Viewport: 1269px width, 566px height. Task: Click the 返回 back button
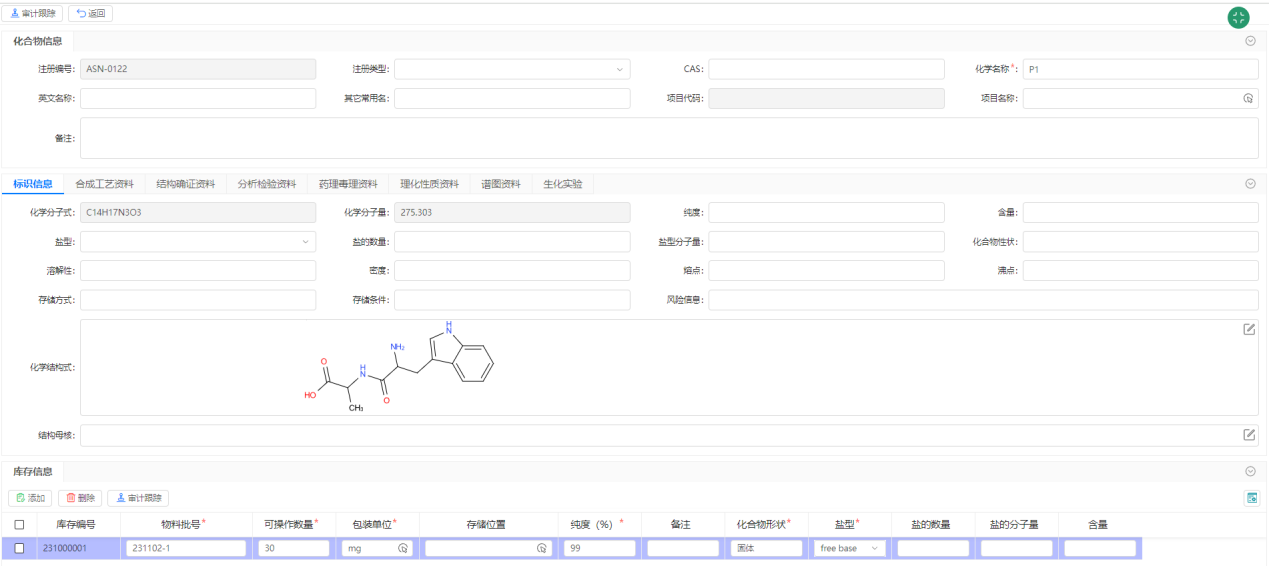point(90,14)
